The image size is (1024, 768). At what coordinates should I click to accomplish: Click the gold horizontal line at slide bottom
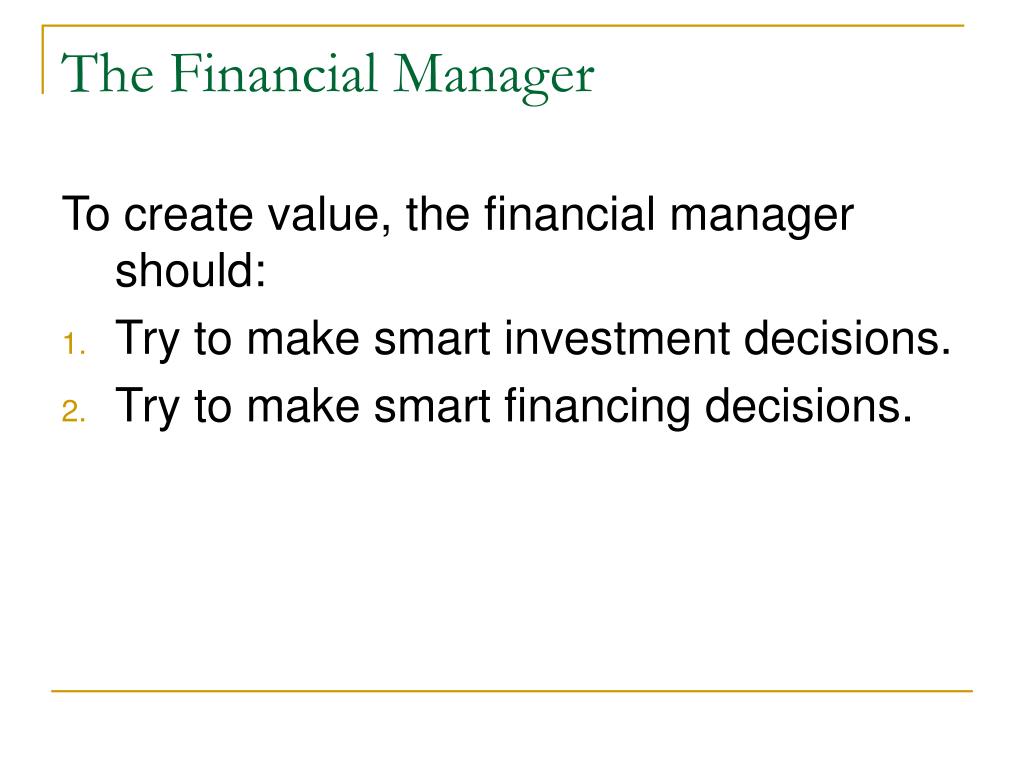click(512, 691)
